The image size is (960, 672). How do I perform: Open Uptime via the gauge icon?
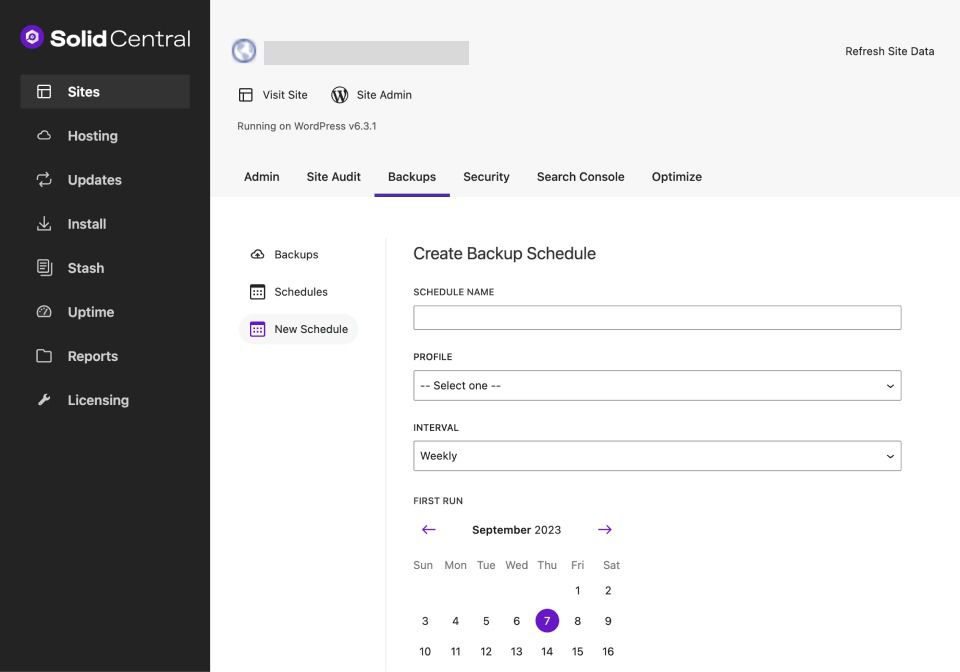[x=44, y=312]
